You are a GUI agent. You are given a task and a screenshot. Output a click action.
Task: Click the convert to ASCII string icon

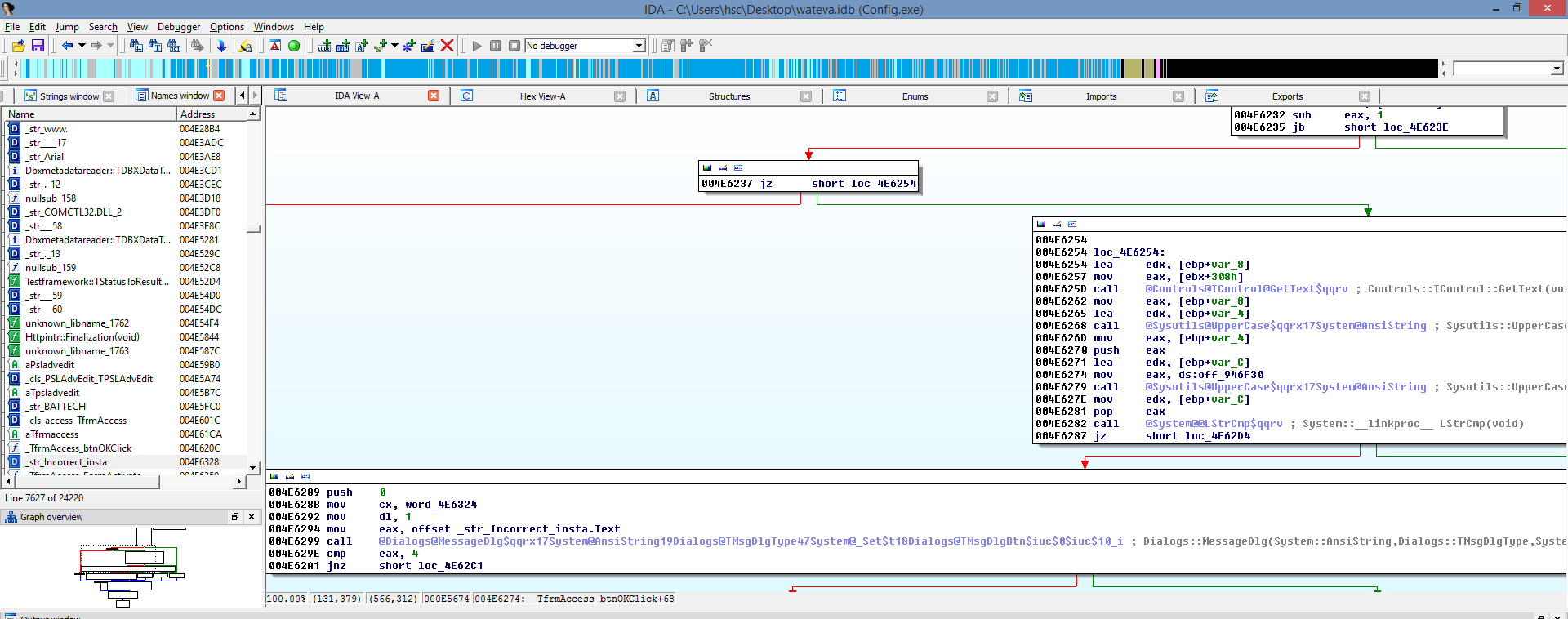point(362,46)
